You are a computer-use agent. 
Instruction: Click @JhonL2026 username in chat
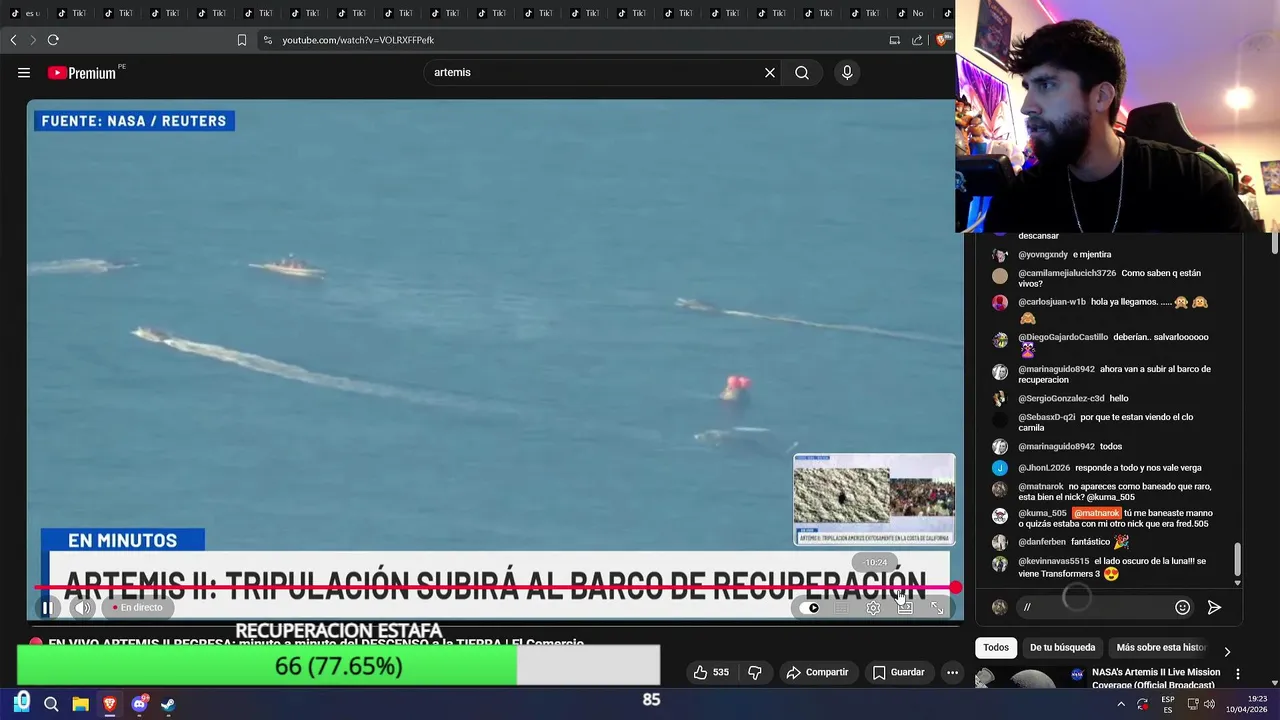pos(1044,467)
